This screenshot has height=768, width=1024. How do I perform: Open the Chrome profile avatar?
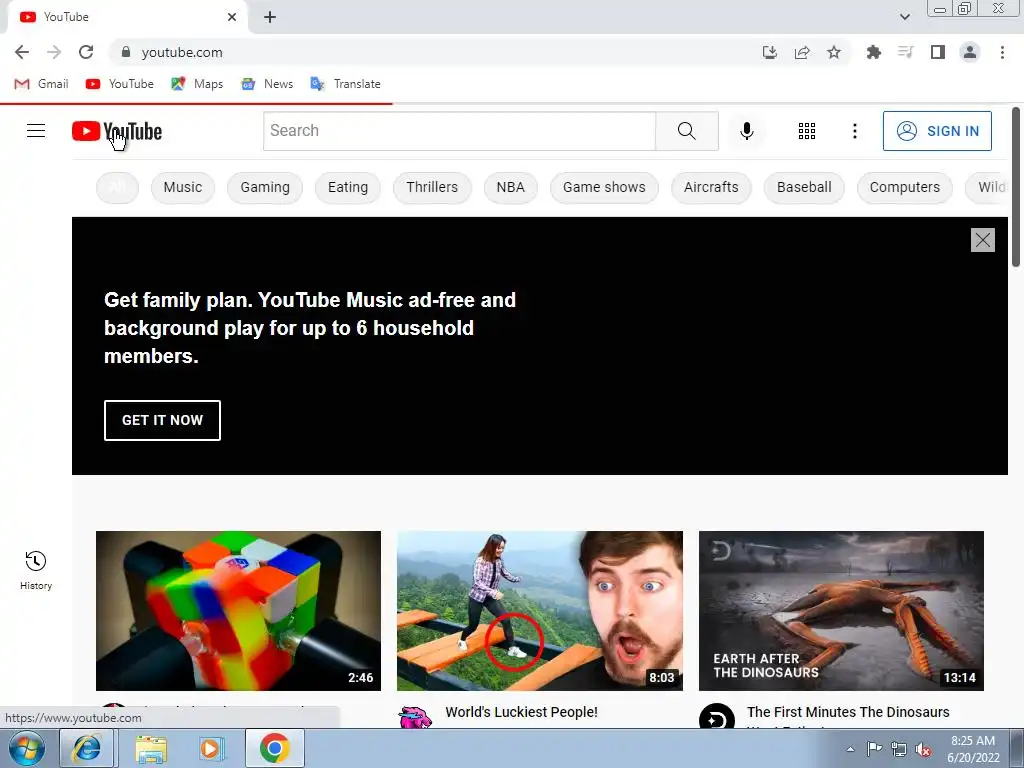[x=970, y=52]
